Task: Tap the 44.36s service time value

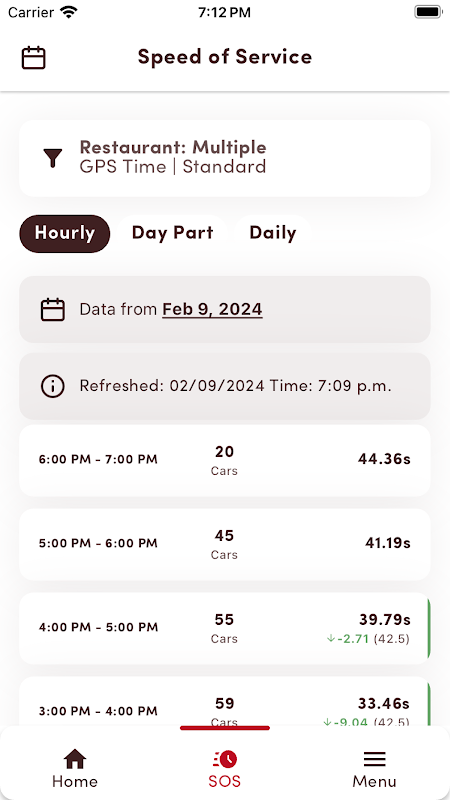Action: 384,459
